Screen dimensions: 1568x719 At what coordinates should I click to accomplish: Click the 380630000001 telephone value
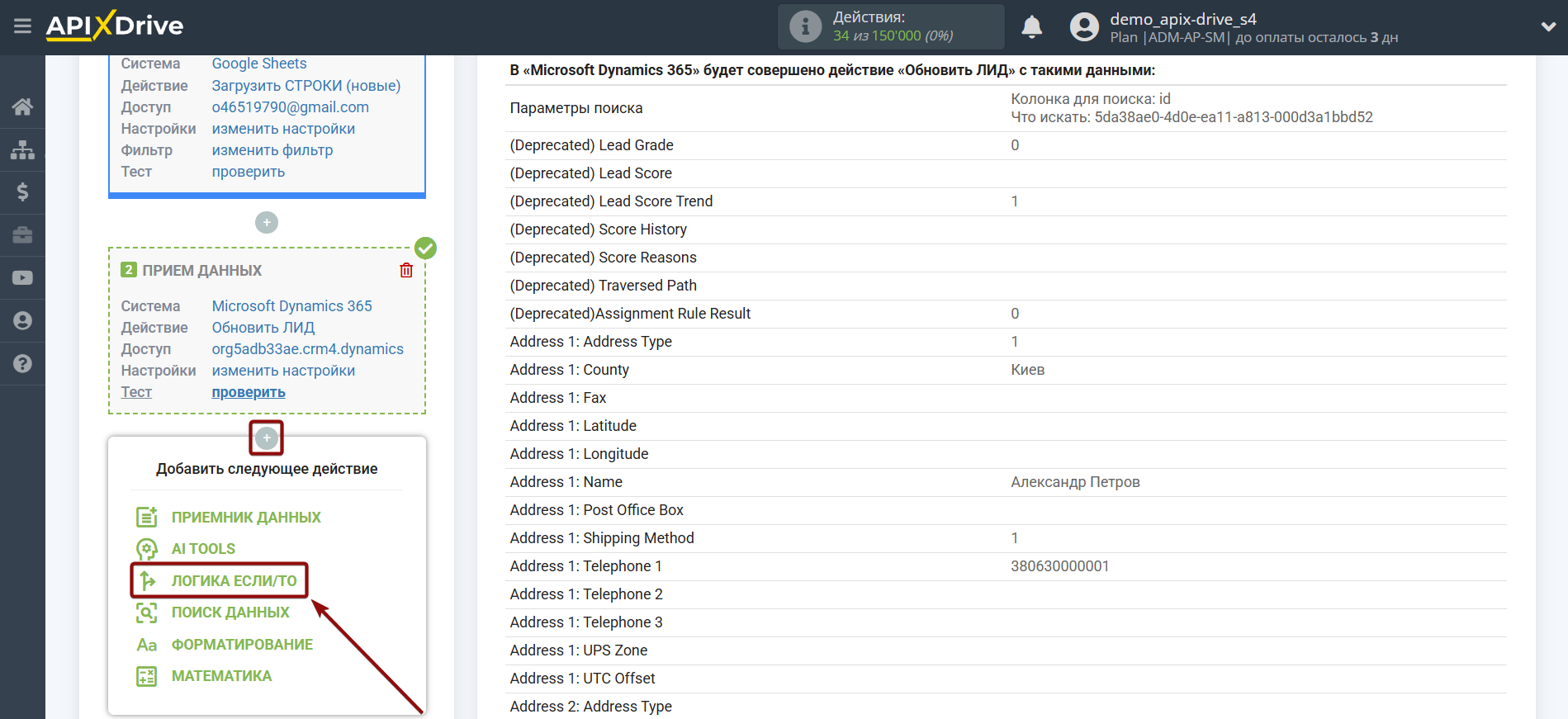tap(1060, 566)
